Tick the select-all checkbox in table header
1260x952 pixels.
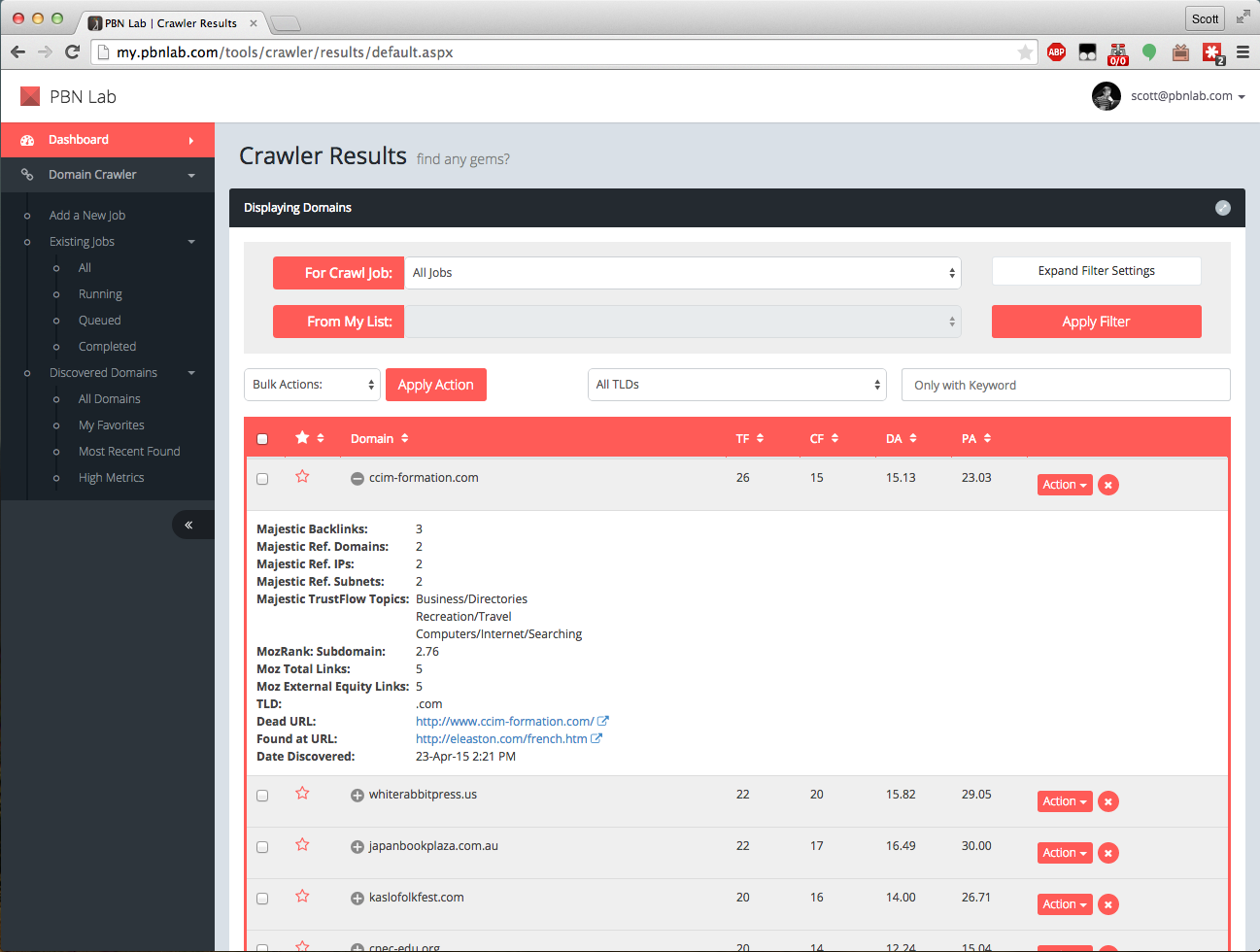pyautogui.click(x=262, y=439)
